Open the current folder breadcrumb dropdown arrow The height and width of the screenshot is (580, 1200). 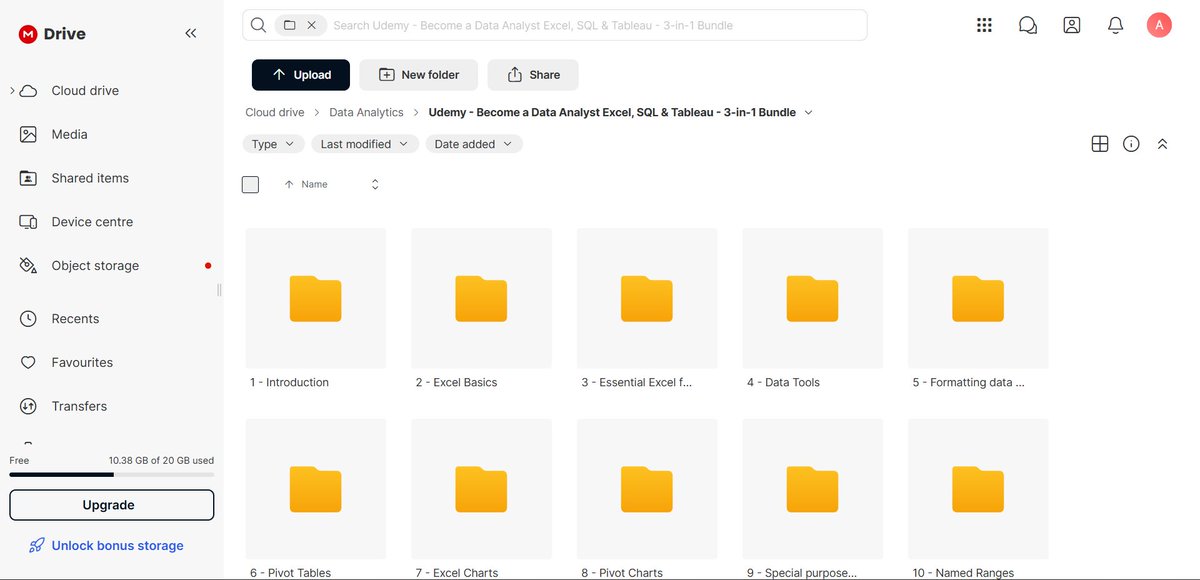(x=809, y=113)
